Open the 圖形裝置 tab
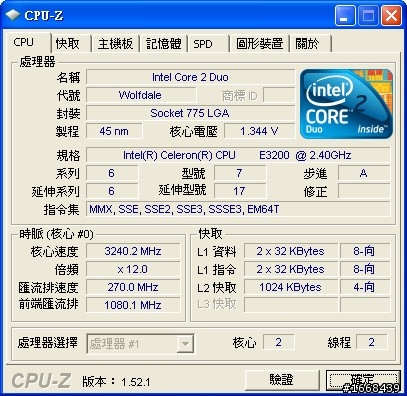Screen dimensions: 407x396 click(x=259, y=44)
